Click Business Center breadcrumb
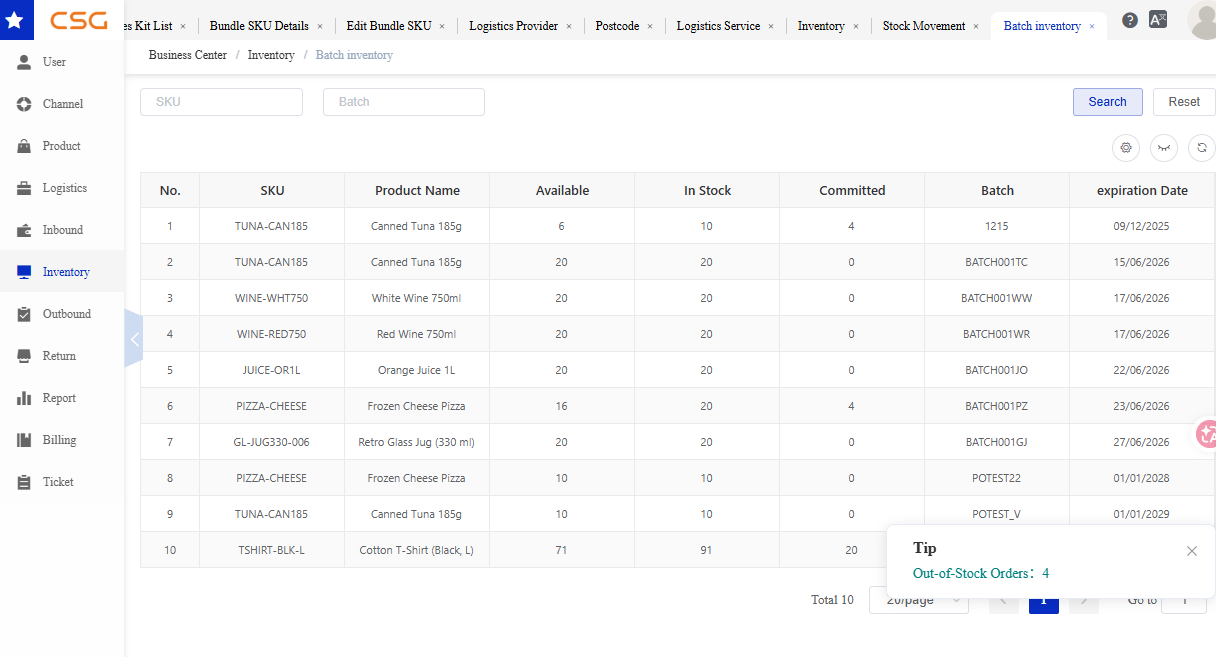The height and width of the screenshot is (657, 1216). click(x=188, y=55)
